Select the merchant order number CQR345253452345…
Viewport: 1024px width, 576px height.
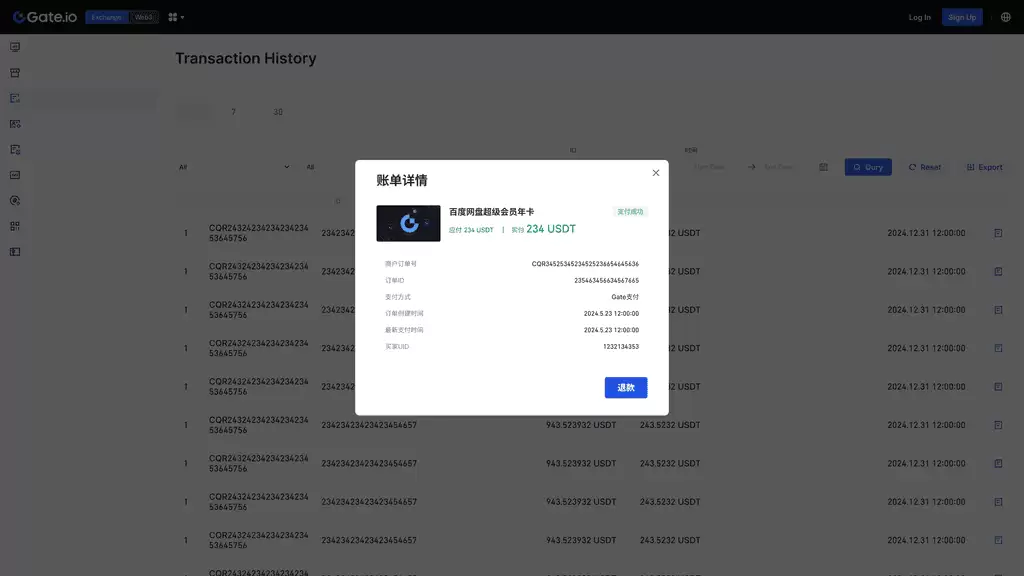click(585, 264)
